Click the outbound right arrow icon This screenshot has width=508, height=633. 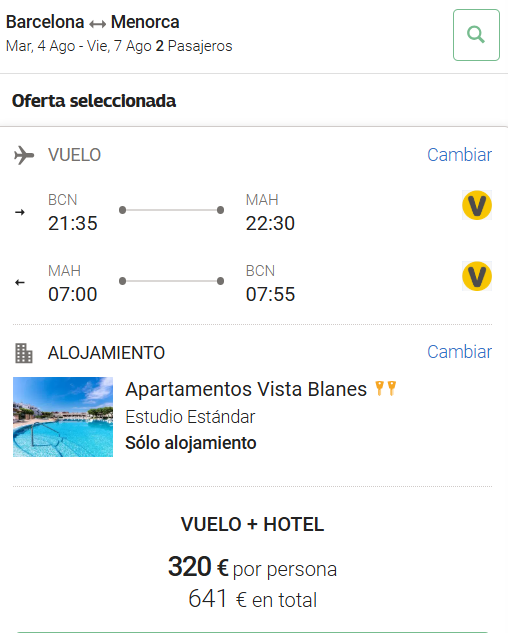20,212
